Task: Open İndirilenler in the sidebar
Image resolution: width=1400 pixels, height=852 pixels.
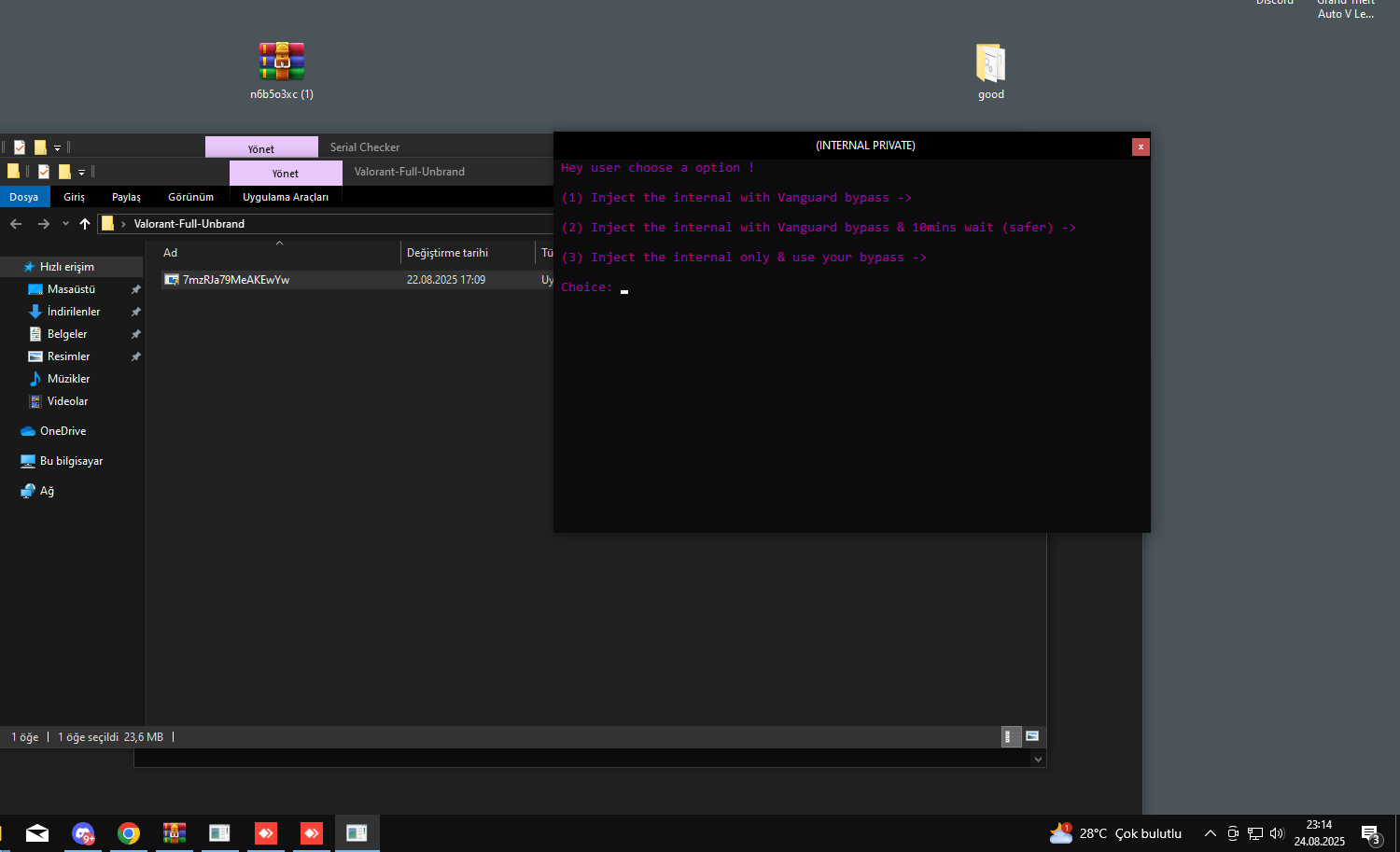Action: 73,312
